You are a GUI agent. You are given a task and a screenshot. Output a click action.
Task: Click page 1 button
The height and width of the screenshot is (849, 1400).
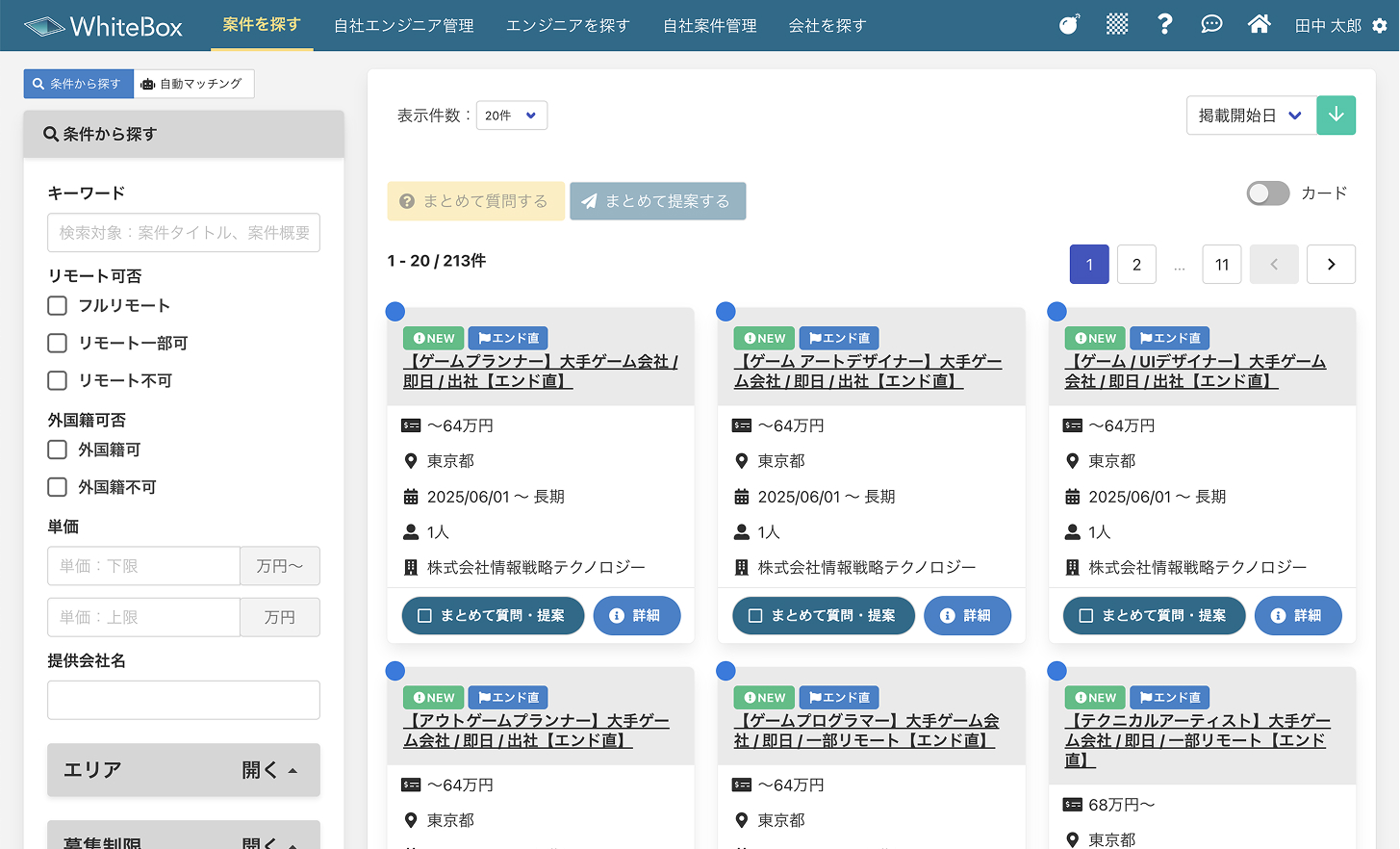tap(1089, 265)
